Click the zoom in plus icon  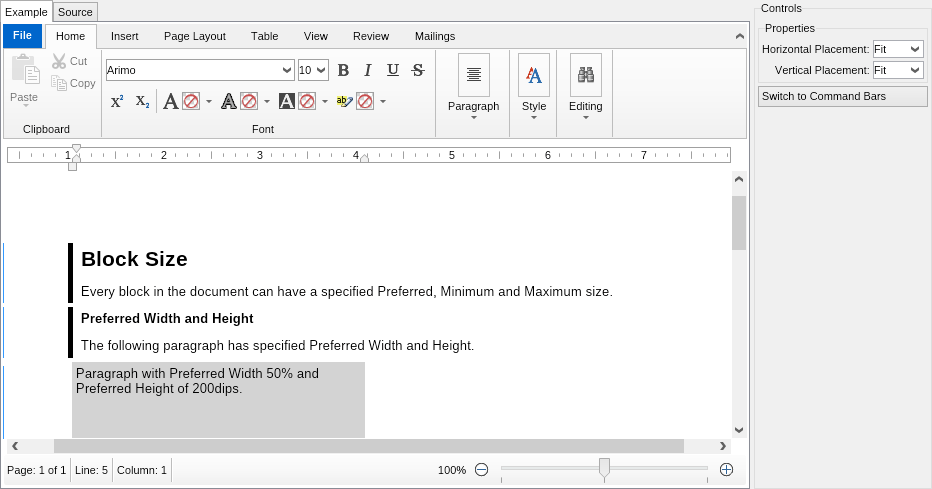coord(726,470)
